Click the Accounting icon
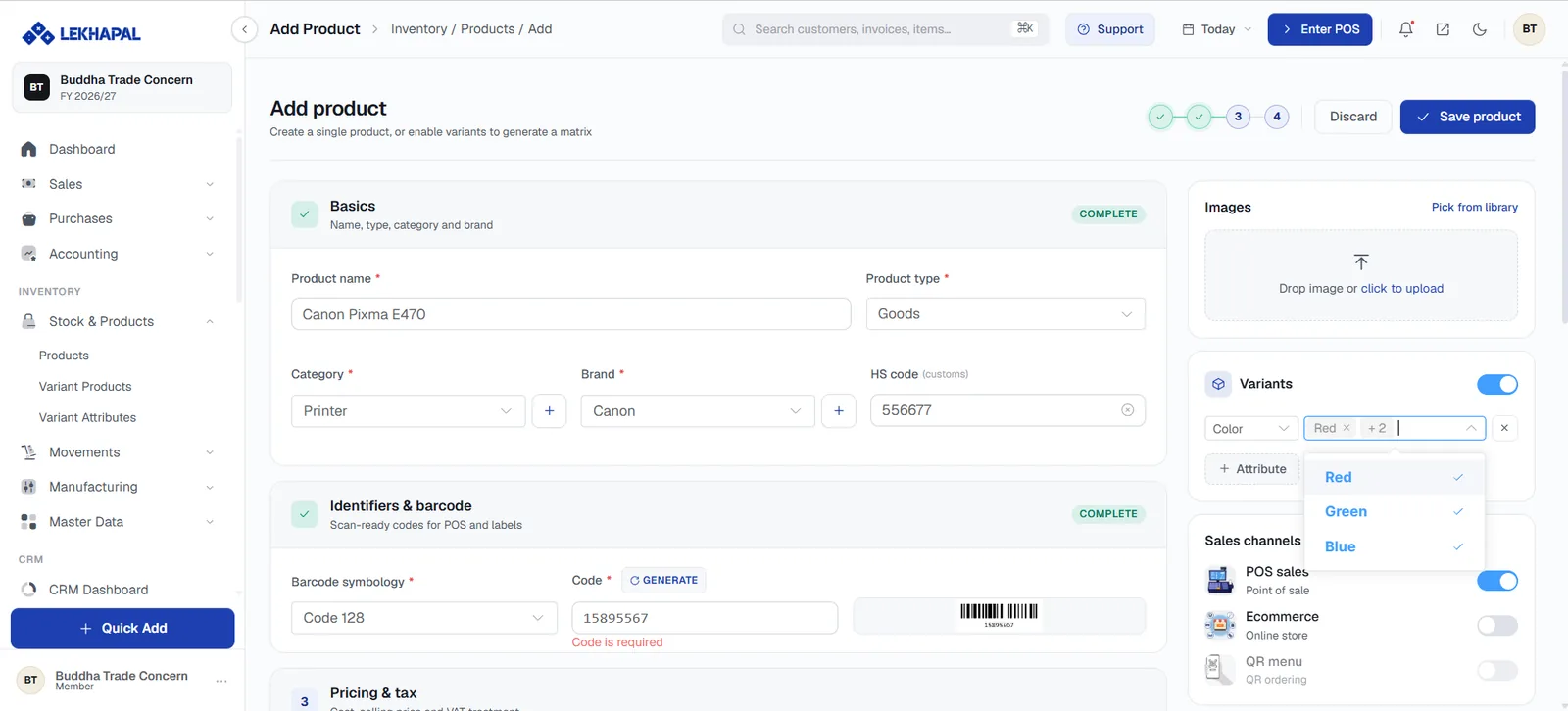 point(28,254)
